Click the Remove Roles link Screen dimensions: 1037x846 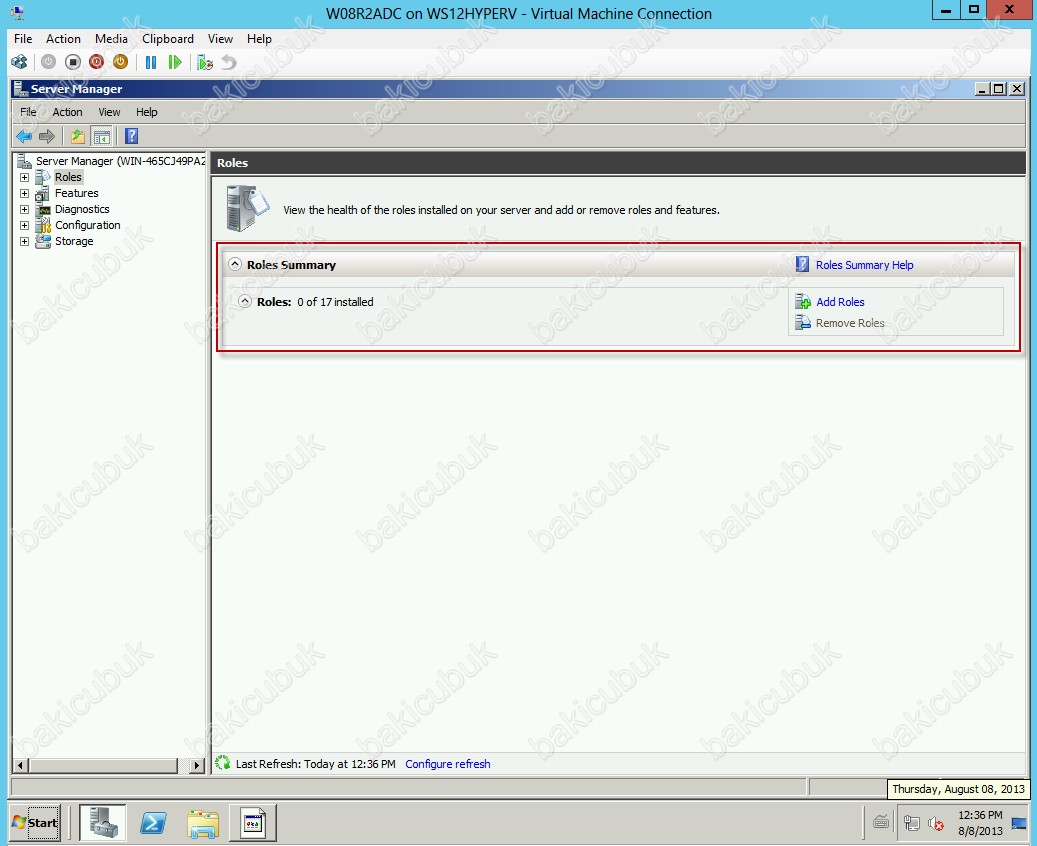(x=850, y=323)
